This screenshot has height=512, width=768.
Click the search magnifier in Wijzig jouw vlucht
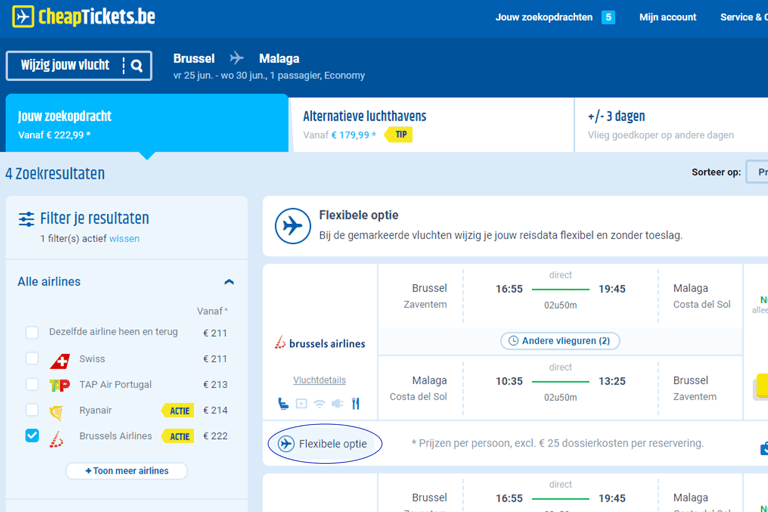pos(137,66)
